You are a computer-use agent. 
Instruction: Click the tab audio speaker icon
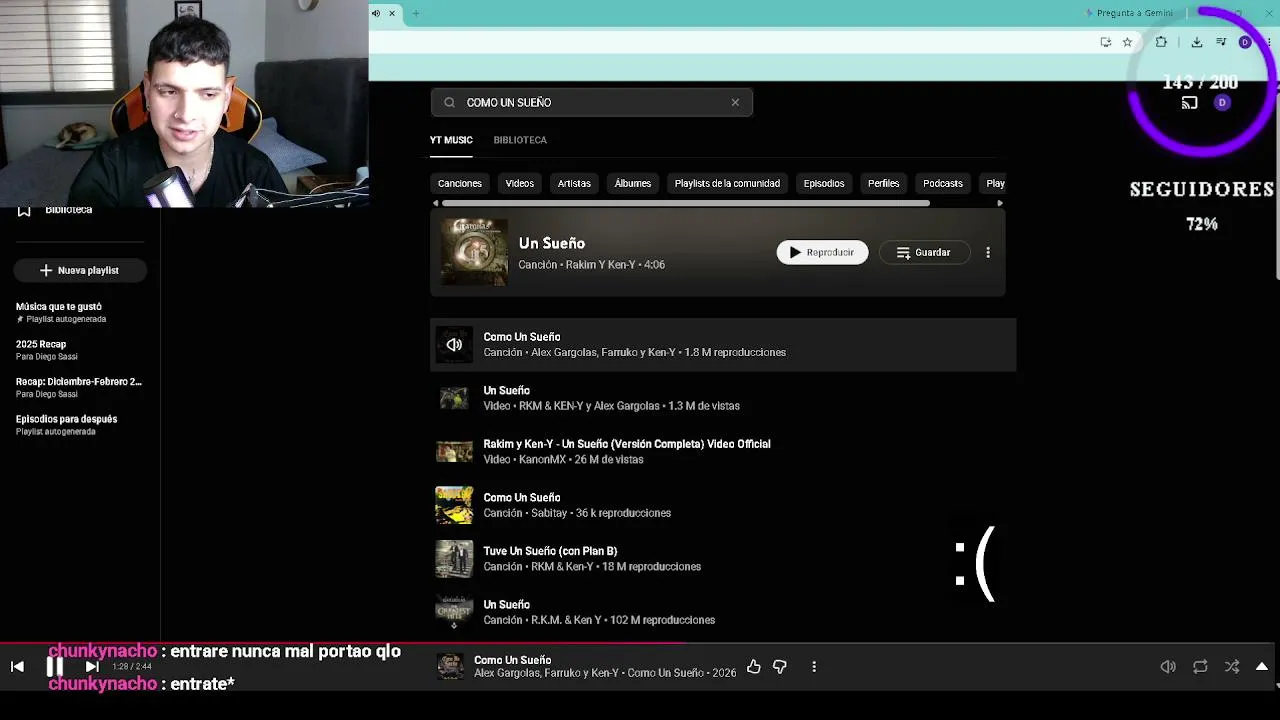376,13
